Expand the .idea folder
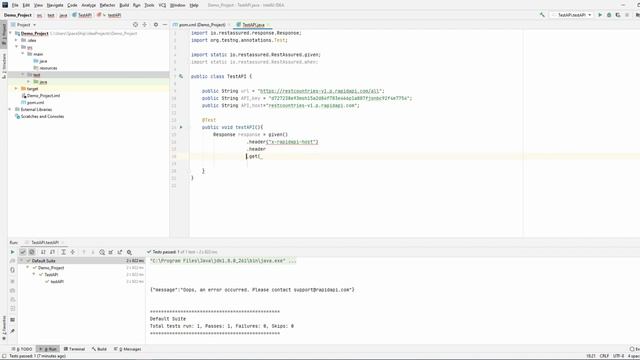The height and width of the screenshot is (360, 640). tap(16, 40)
